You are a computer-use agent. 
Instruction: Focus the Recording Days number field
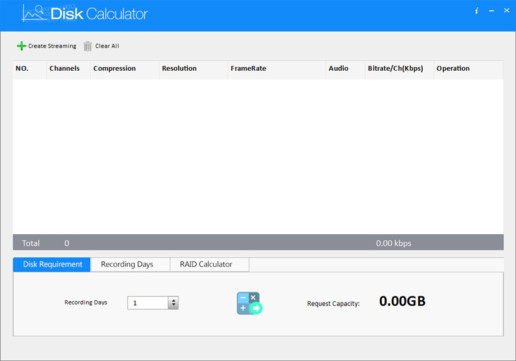tap(148, 303)
